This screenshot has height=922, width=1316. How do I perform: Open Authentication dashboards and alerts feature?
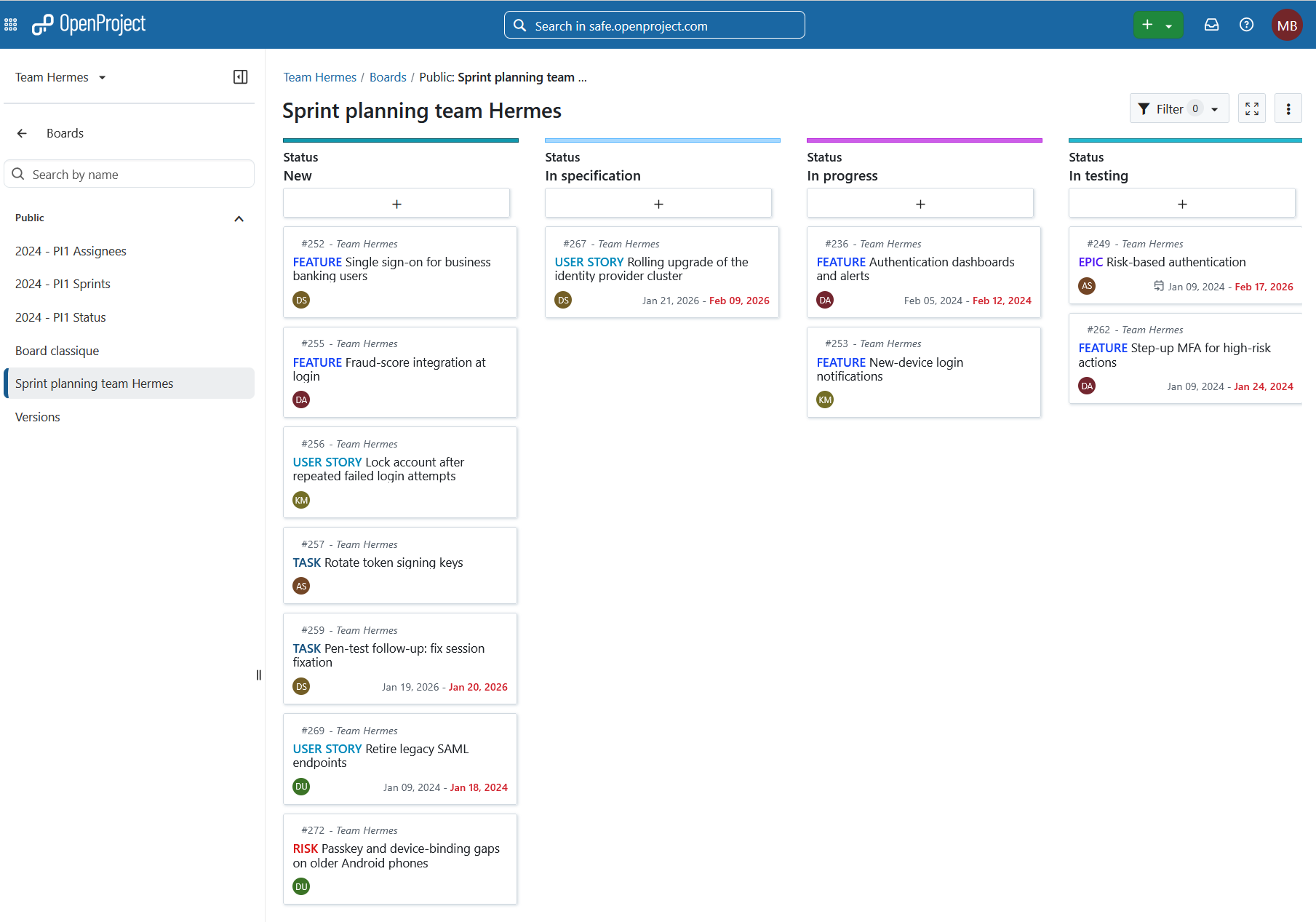click(x=924, y=272)
